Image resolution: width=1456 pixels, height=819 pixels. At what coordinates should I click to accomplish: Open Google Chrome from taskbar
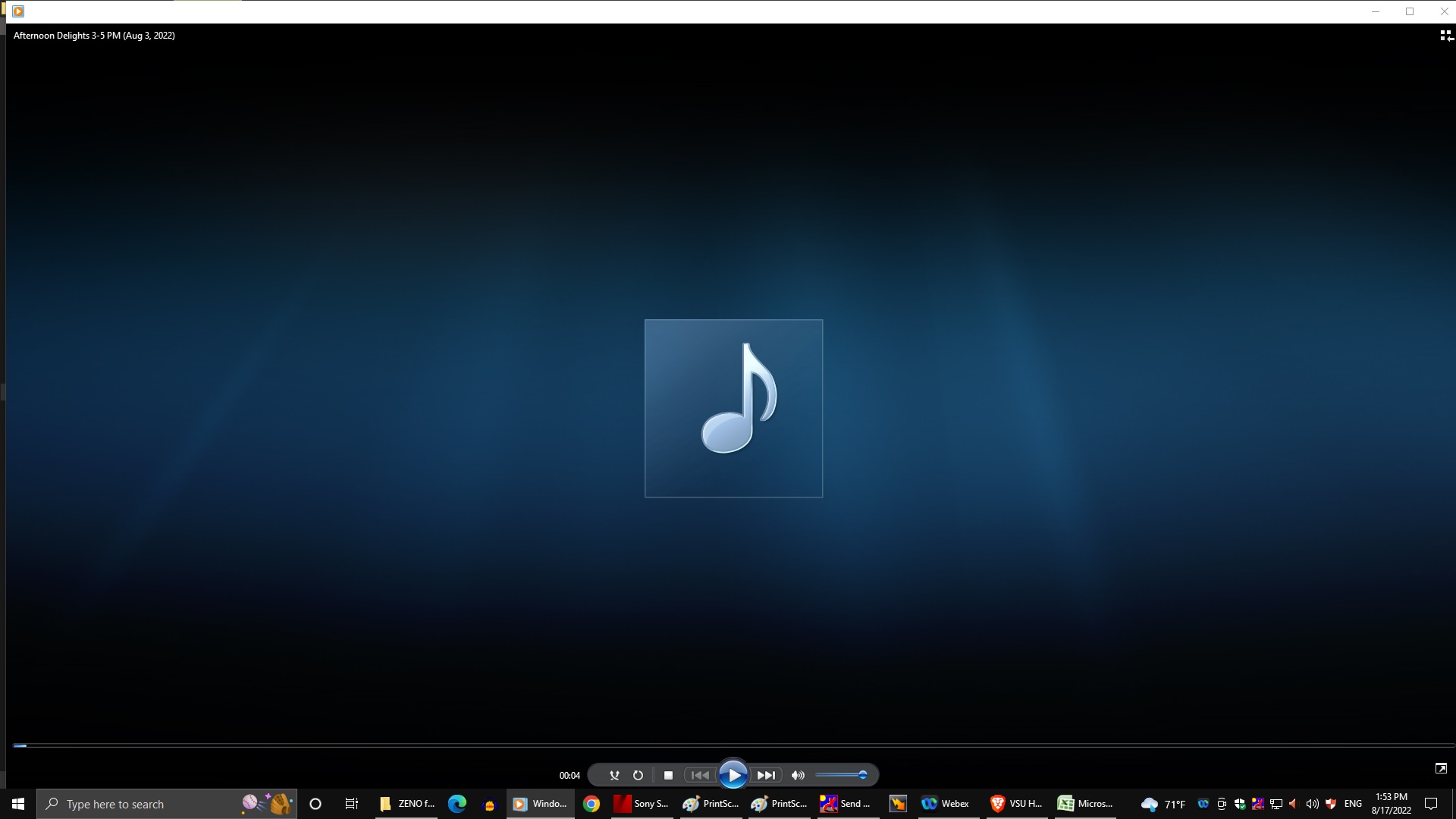click(591, 804)
